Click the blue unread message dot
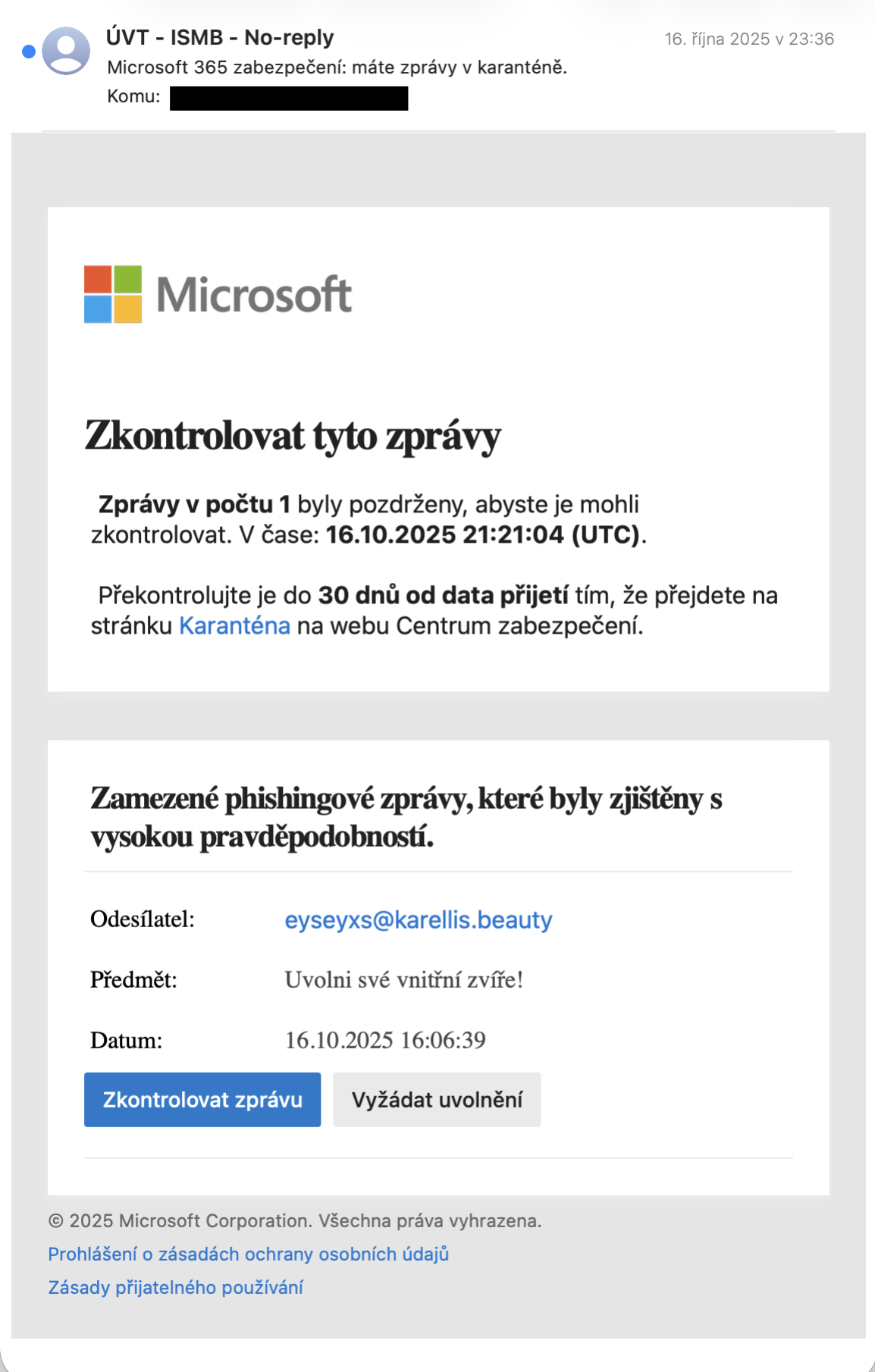The height and width of the screenshot is (1372, 875). [x=29, y=52]
